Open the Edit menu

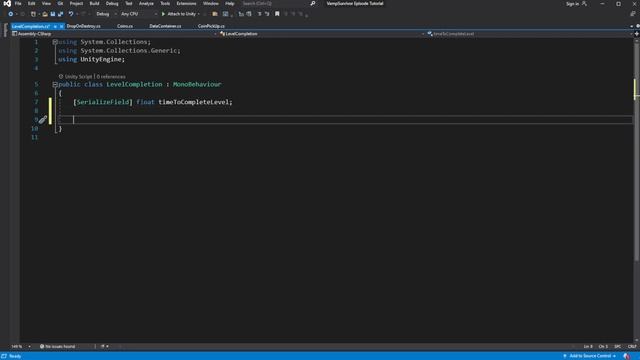click(x=31, y=4)
